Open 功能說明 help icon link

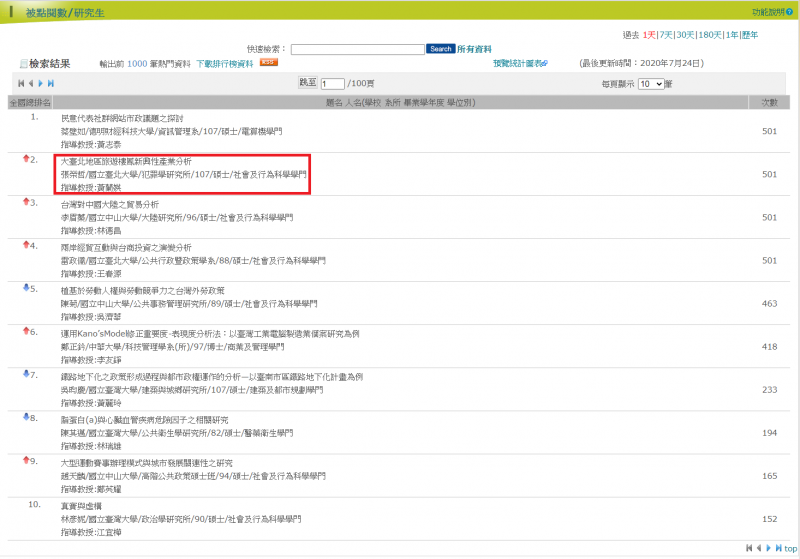click(x=774, y=12)
